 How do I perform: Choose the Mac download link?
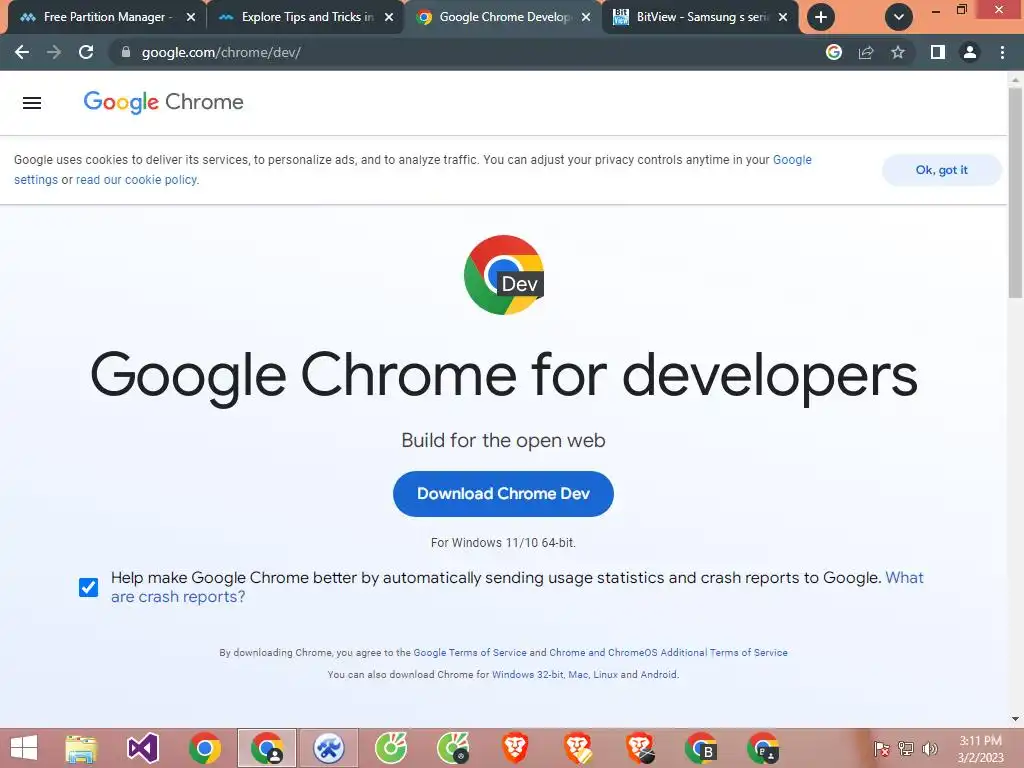pos(578,675)
